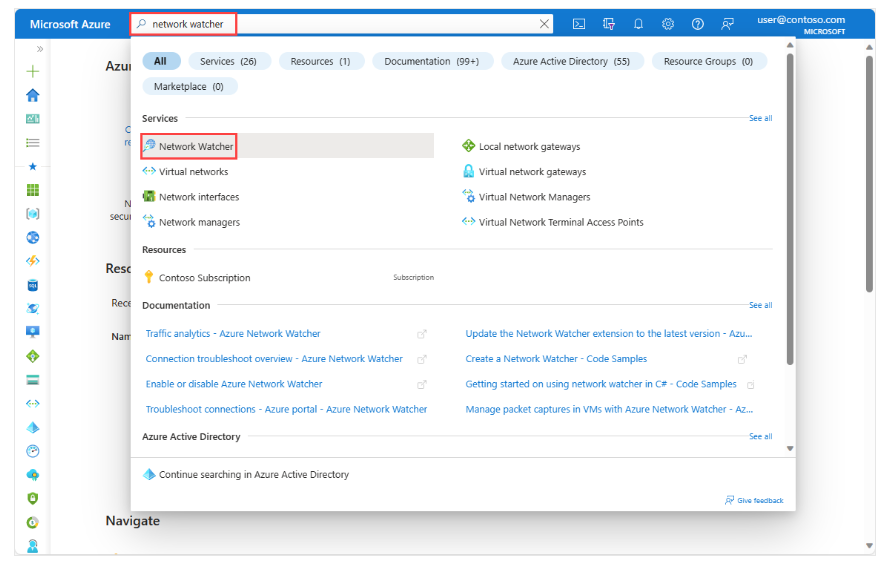The image size is (891, 570).
Task: Open SQL databases icon in sidebar
Action: click(33, 285)
